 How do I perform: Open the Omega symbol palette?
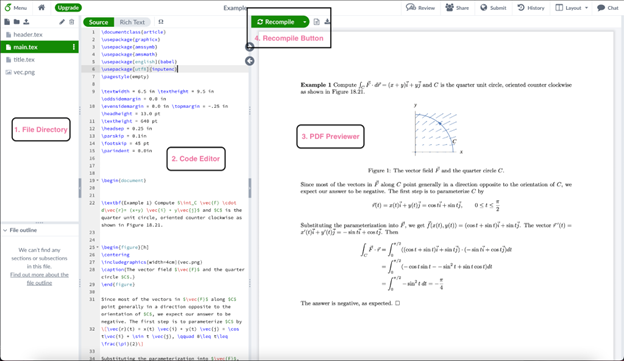pyautogui.click(x=161, y=22)
